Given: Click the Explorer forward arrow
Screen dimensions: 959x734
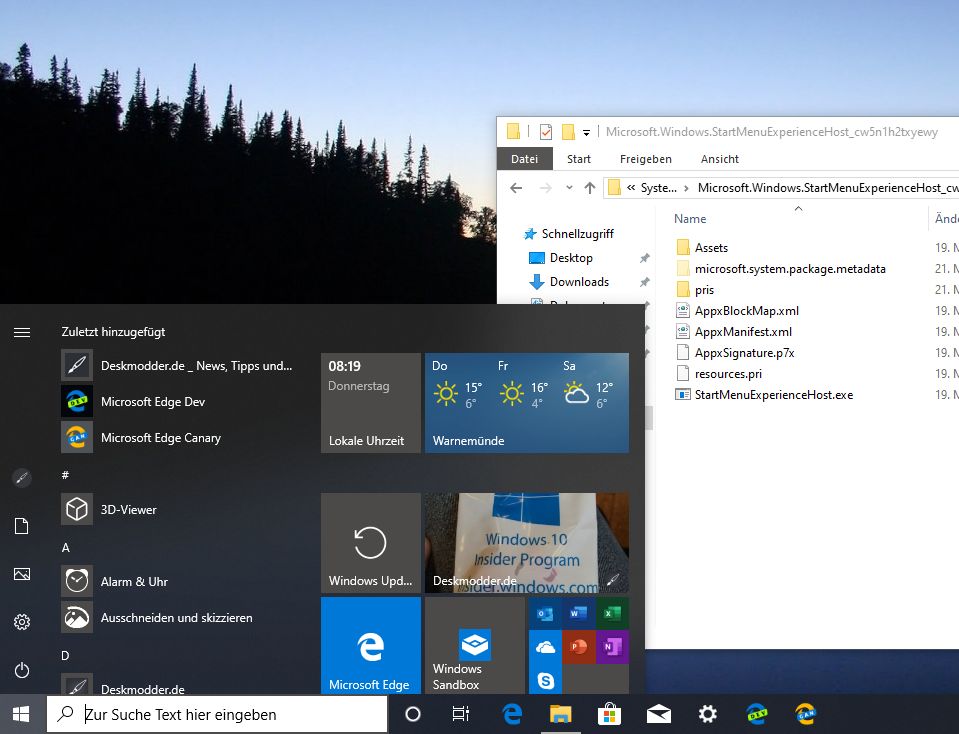Looking at the screenshot, I should 546,188.
